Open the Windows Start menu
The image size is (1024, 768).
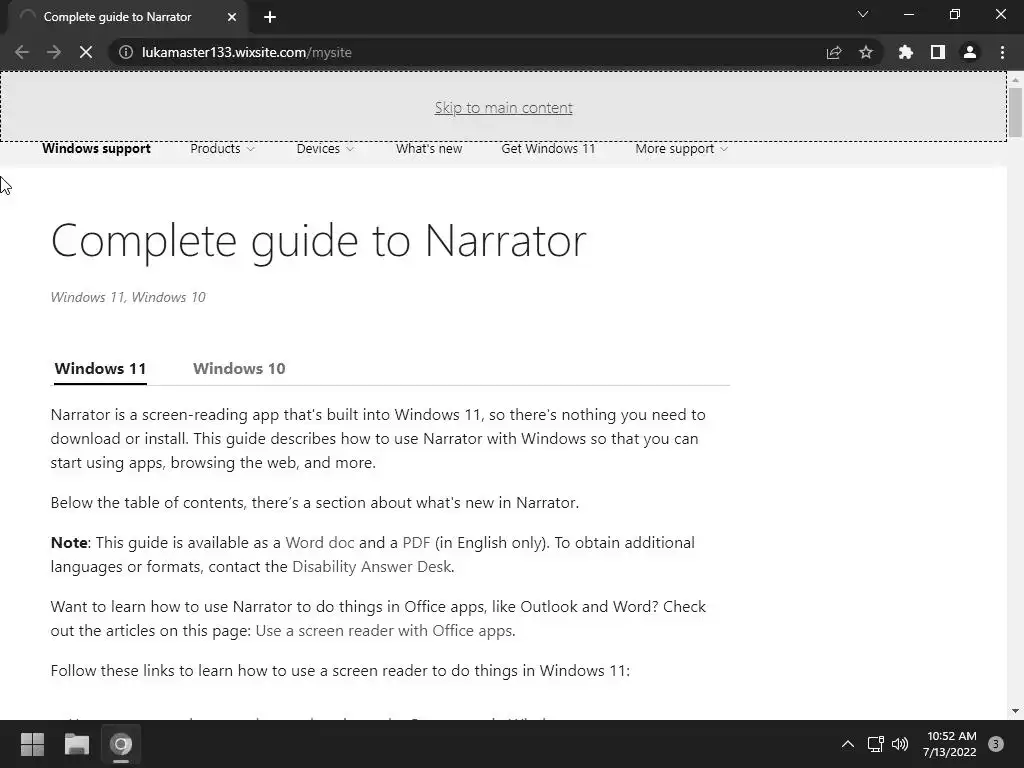(32, 744)
